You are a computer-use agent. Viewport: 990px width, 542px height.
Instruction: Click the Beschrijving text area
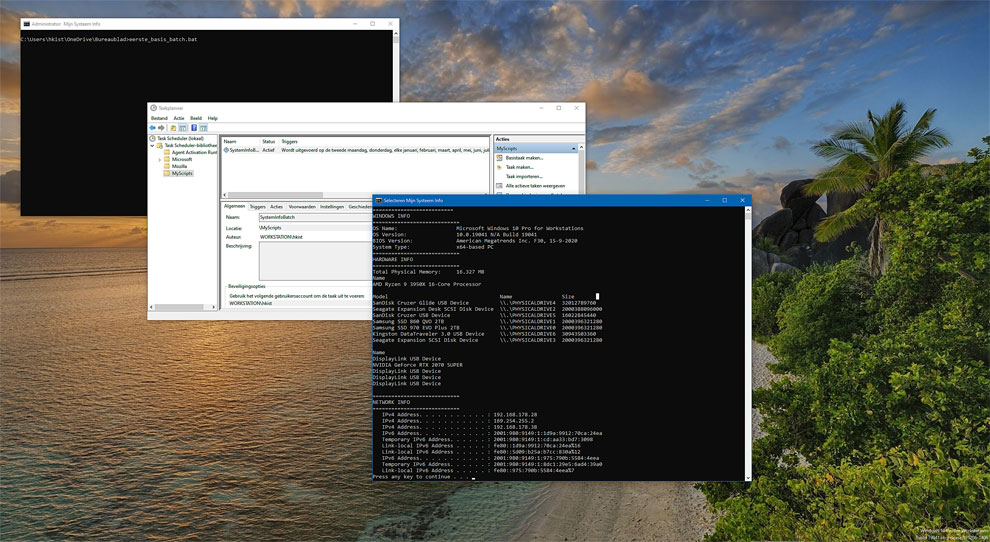click(315, 261)
